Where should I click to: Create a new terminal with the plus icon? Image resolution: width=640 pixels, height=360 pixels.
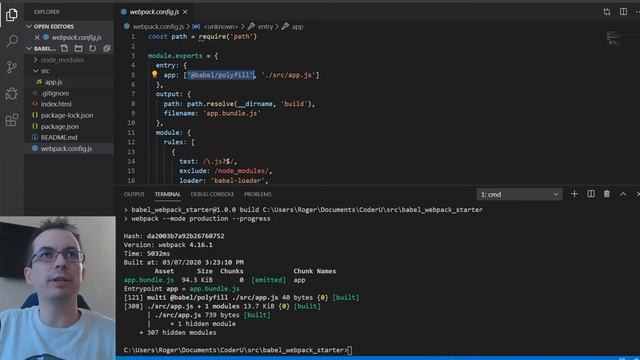pos(574,194)
